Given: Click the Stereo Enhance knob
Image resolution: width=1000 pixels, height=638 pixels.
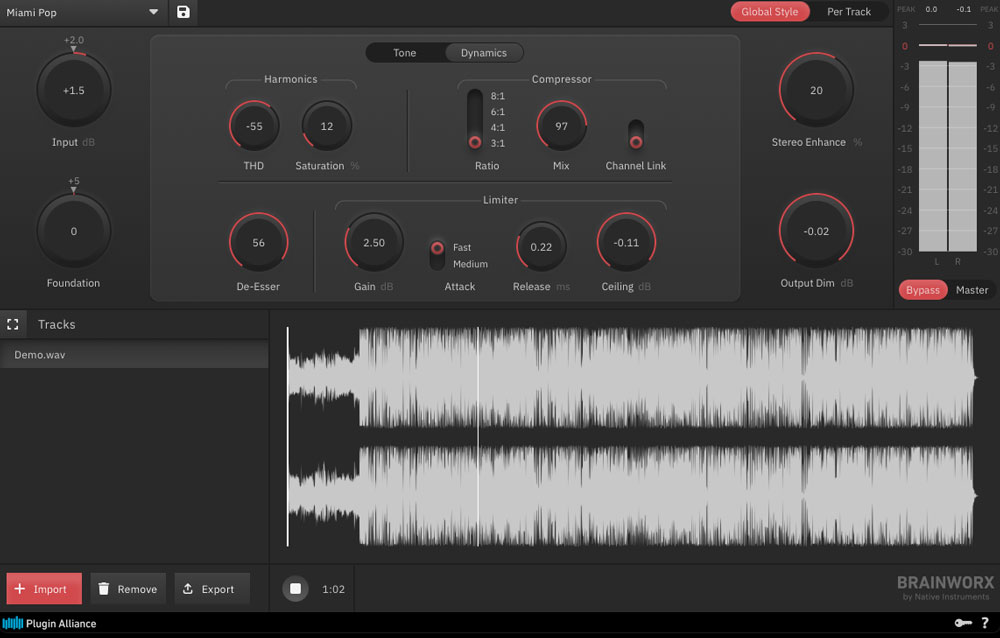Looking at the screenshot, I should [816, 90].
